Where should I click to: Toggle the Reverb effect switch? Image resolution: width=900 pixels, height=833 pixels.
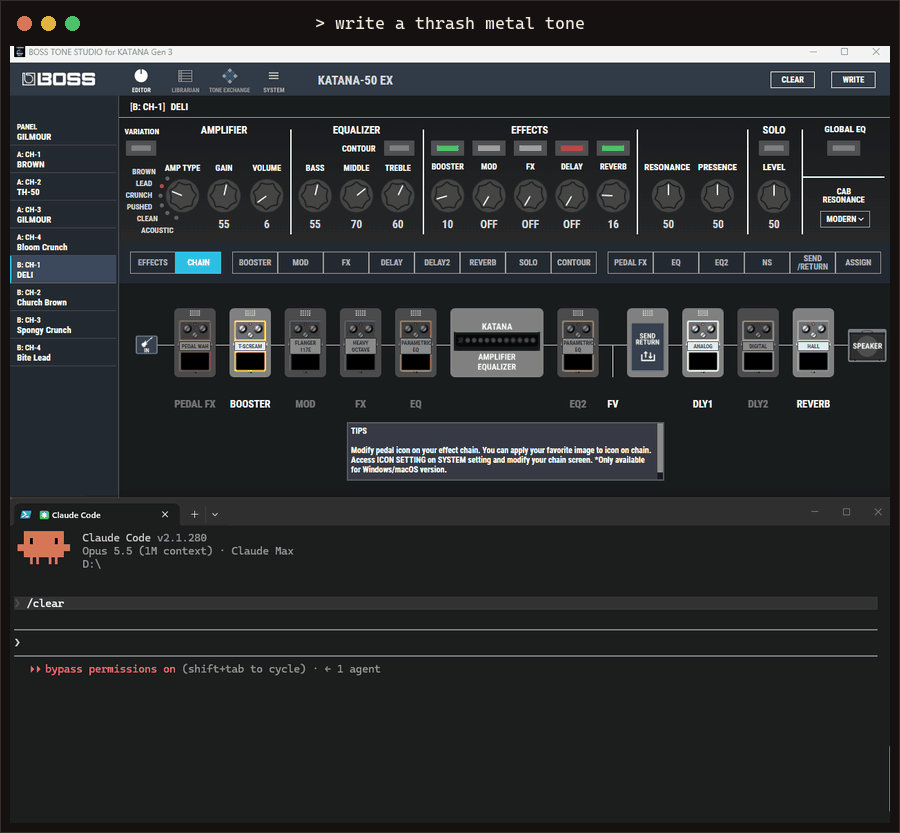613,148
